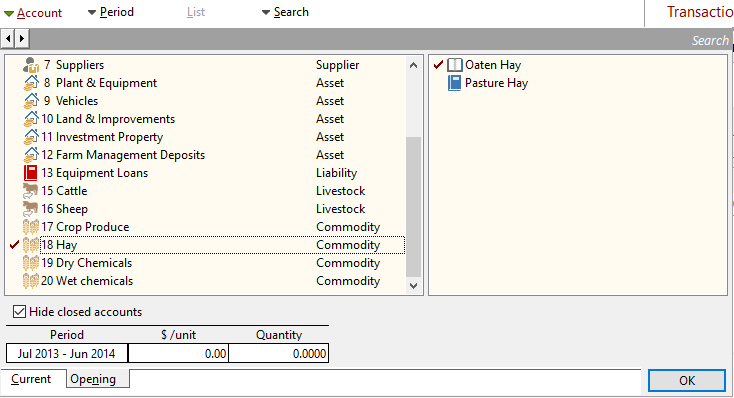The image size is (734, 398).
Task: Click the next arrow in navigation bar
Action: [22, 38]
